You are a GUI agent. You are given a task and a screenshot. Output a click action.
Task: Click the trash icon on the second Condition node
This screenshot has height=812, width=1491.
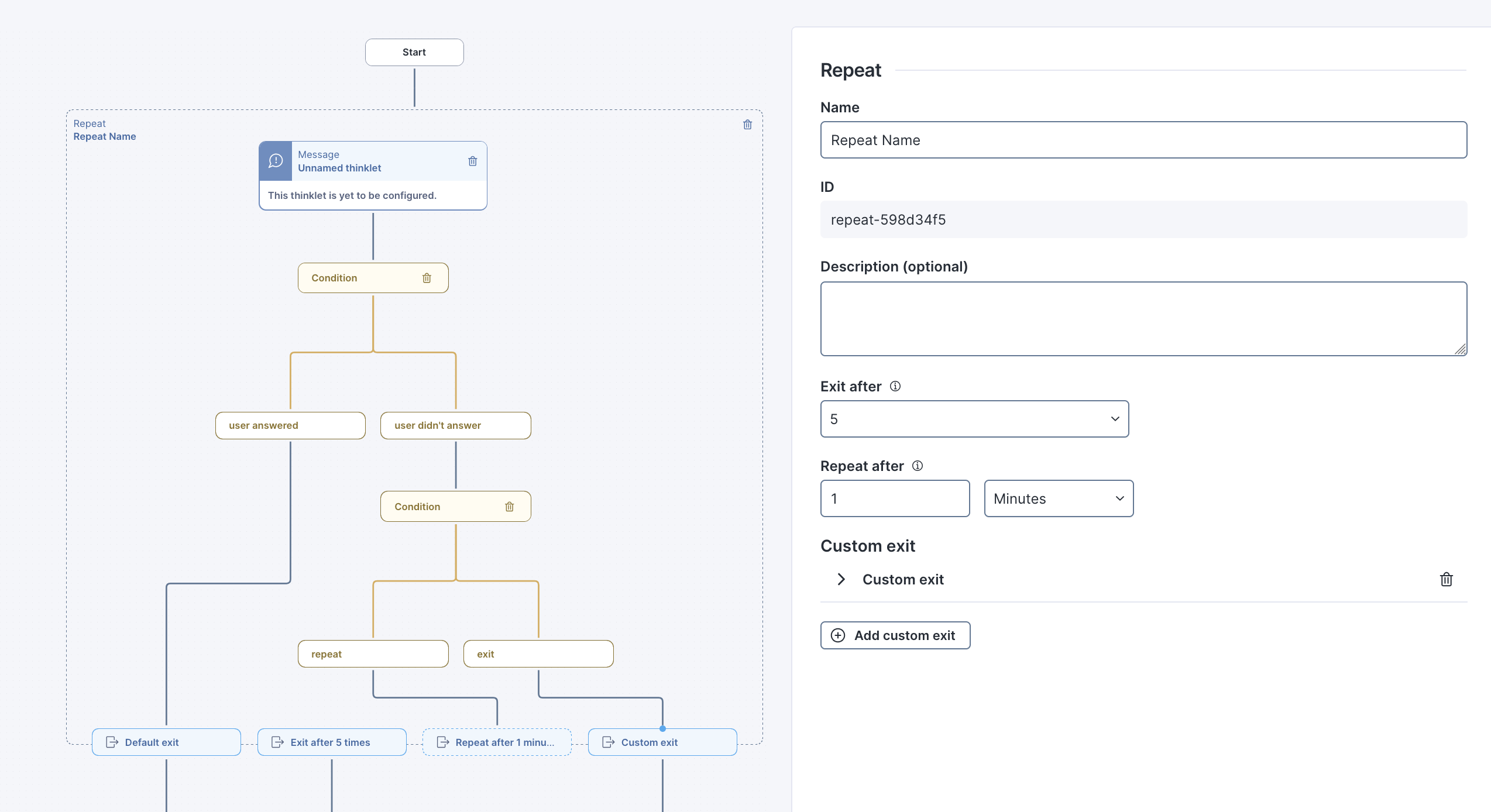coord(509,507)
